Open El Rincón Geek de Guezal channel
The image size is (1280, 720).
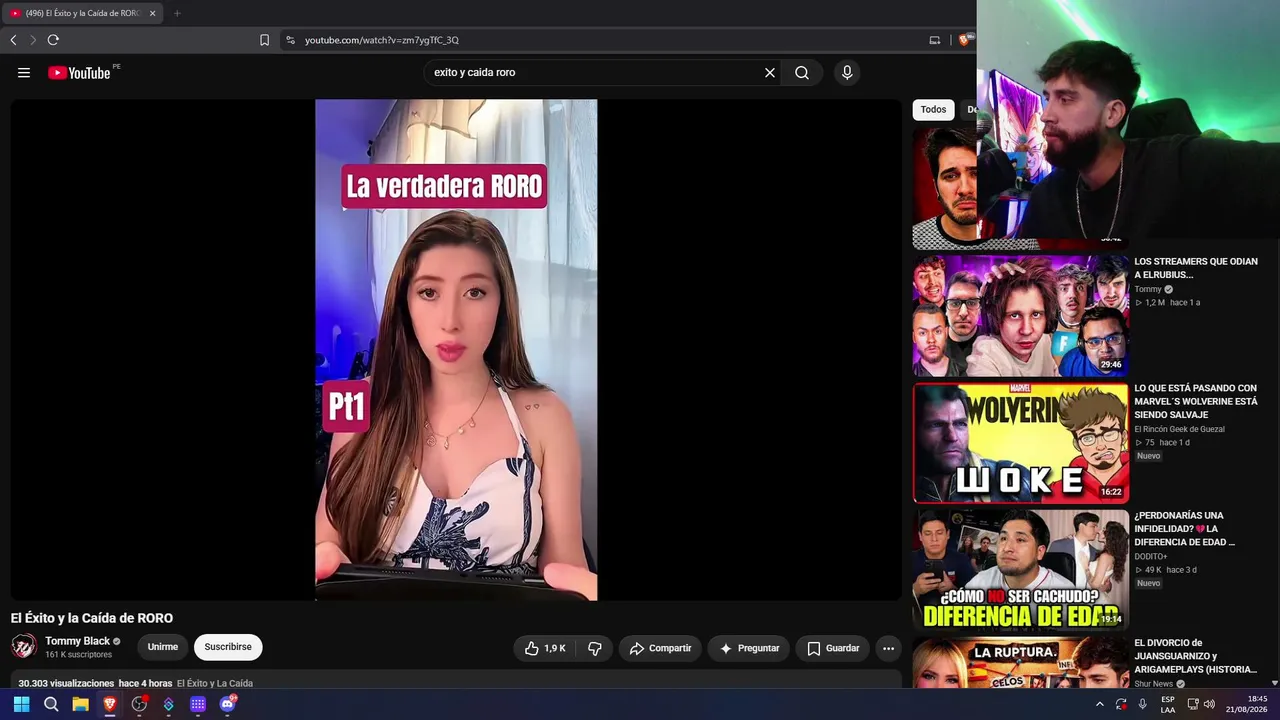[1179, 429]
